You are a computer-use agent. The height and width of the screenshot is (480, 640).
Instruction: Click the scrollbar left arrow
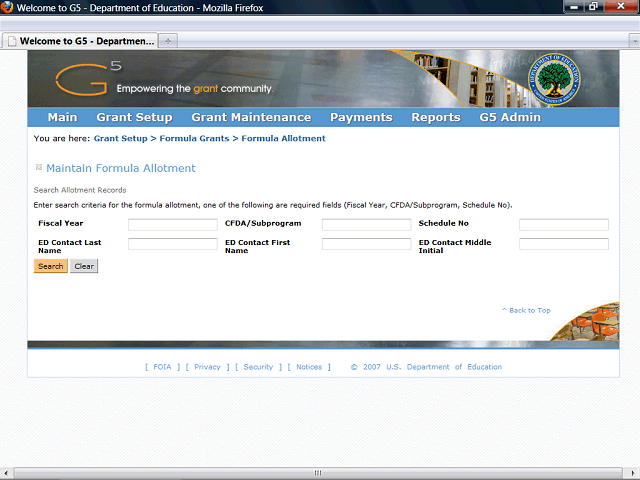point(6,473)
